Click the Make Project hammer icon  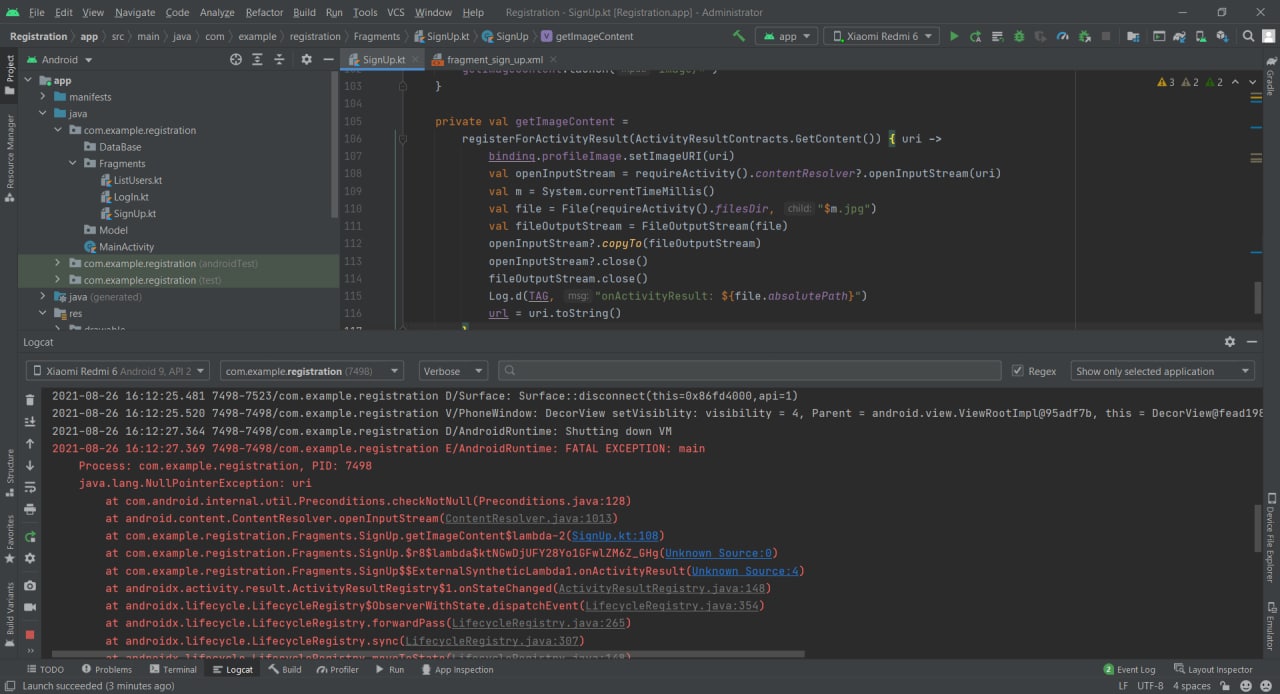coord(739,36)
